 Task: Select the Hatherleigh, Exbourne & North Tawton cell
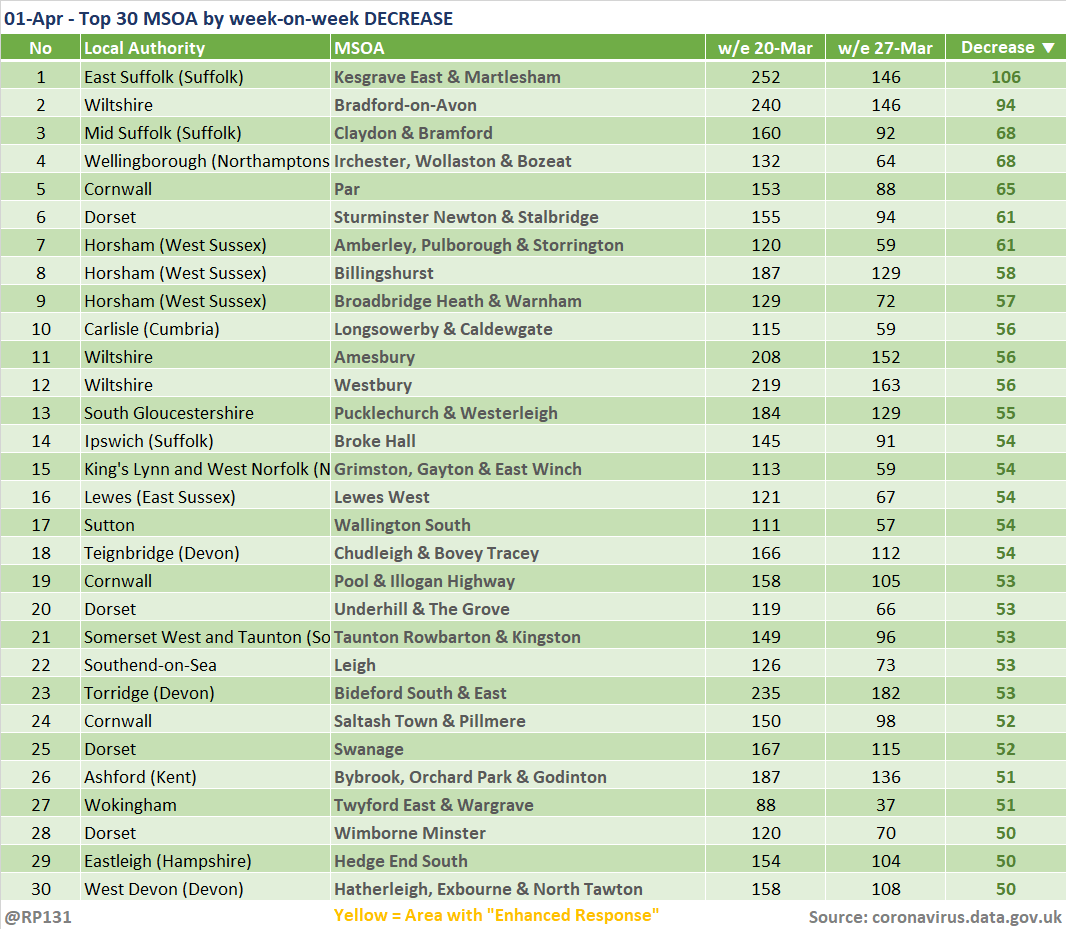488,889
